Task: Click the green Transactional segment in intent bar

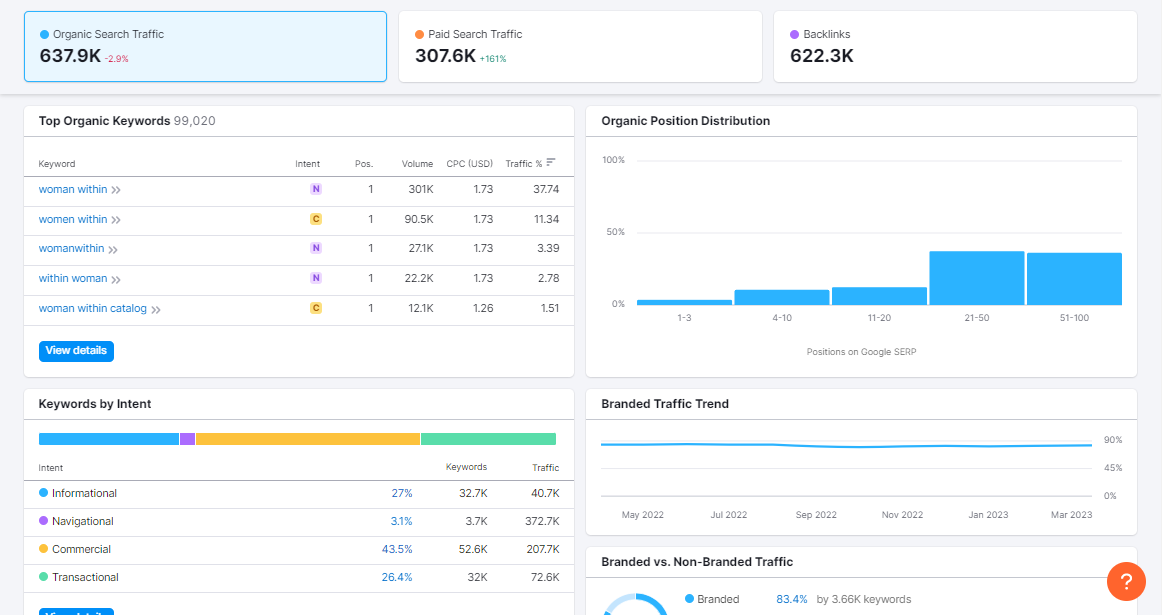Action: click(x=488, y=439)
